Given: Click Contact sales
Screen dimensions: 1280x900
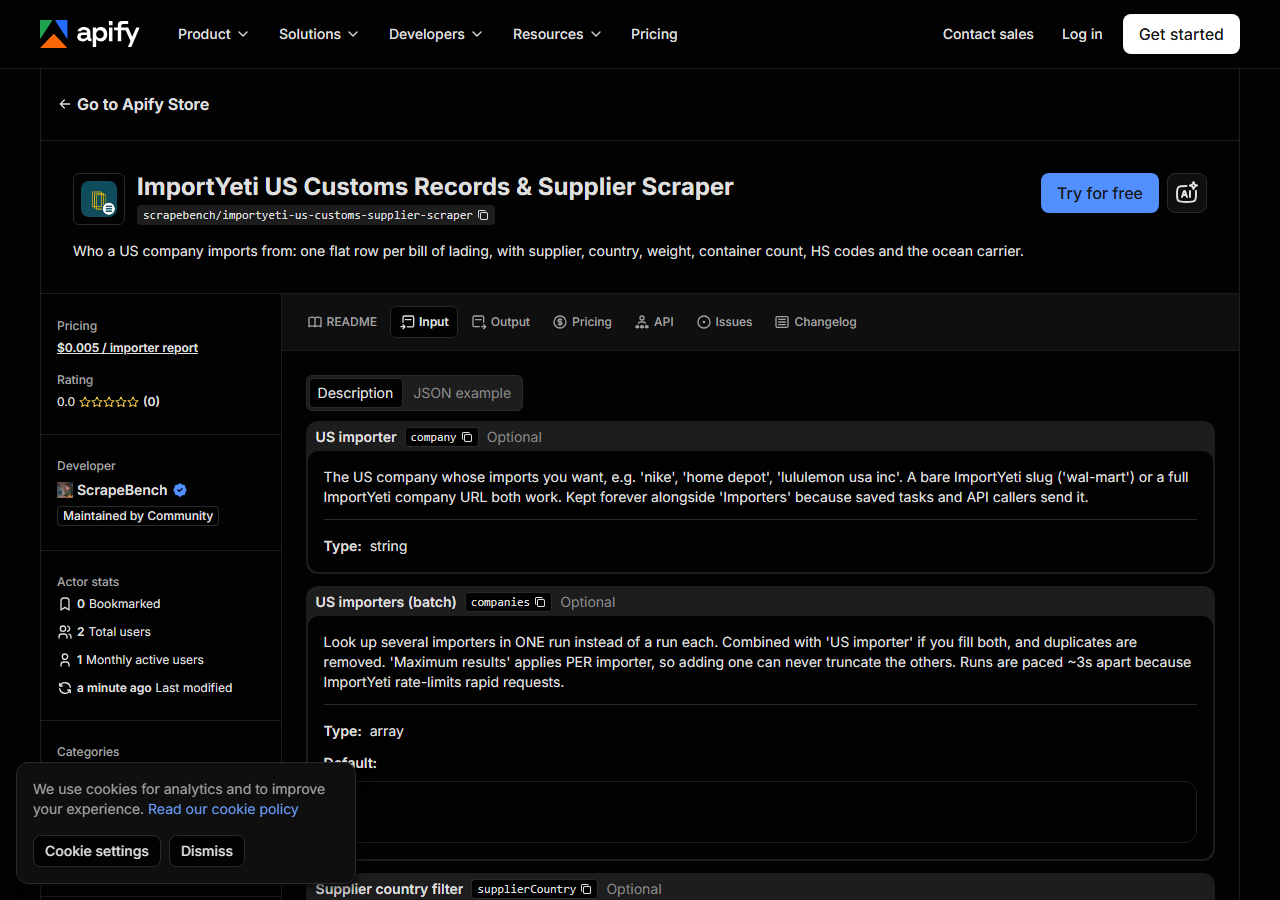Looking at the screenshot, I should tap(988, 34).
